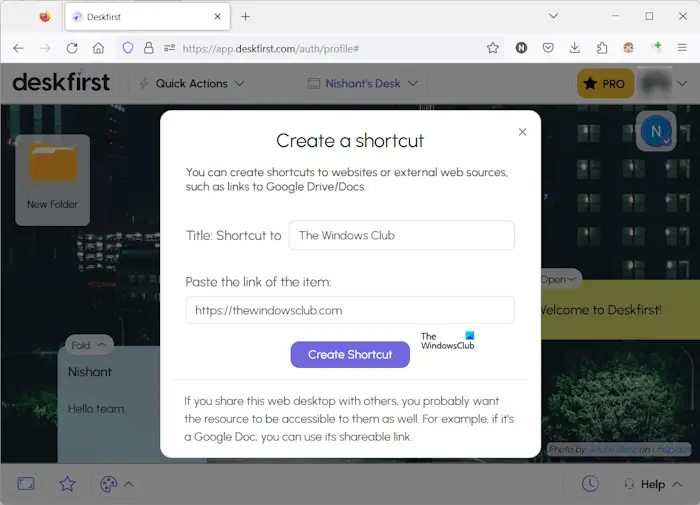Open the Quick Actions dropdown
This screenshot has height=505, width=700.
click(x=192, y=83)
